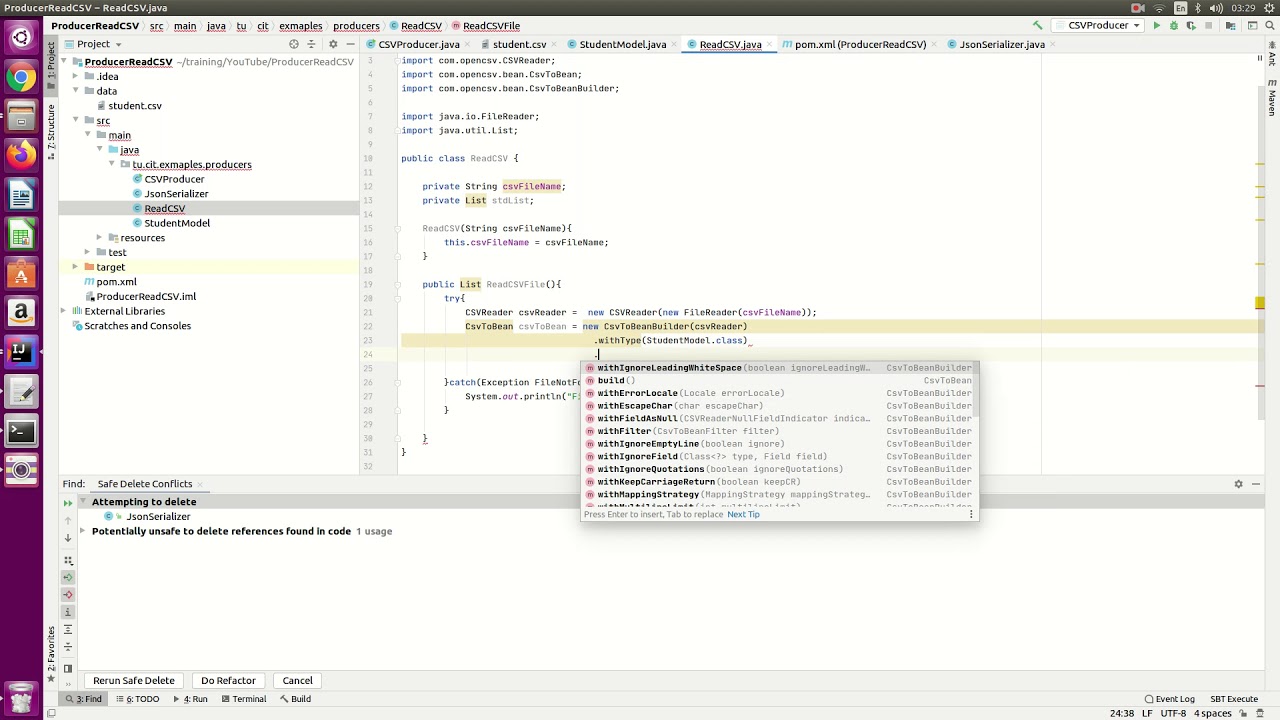Screen dimensions: 1280x720
Task: Open the Terminal tool window tab
Action: (242, 699)
